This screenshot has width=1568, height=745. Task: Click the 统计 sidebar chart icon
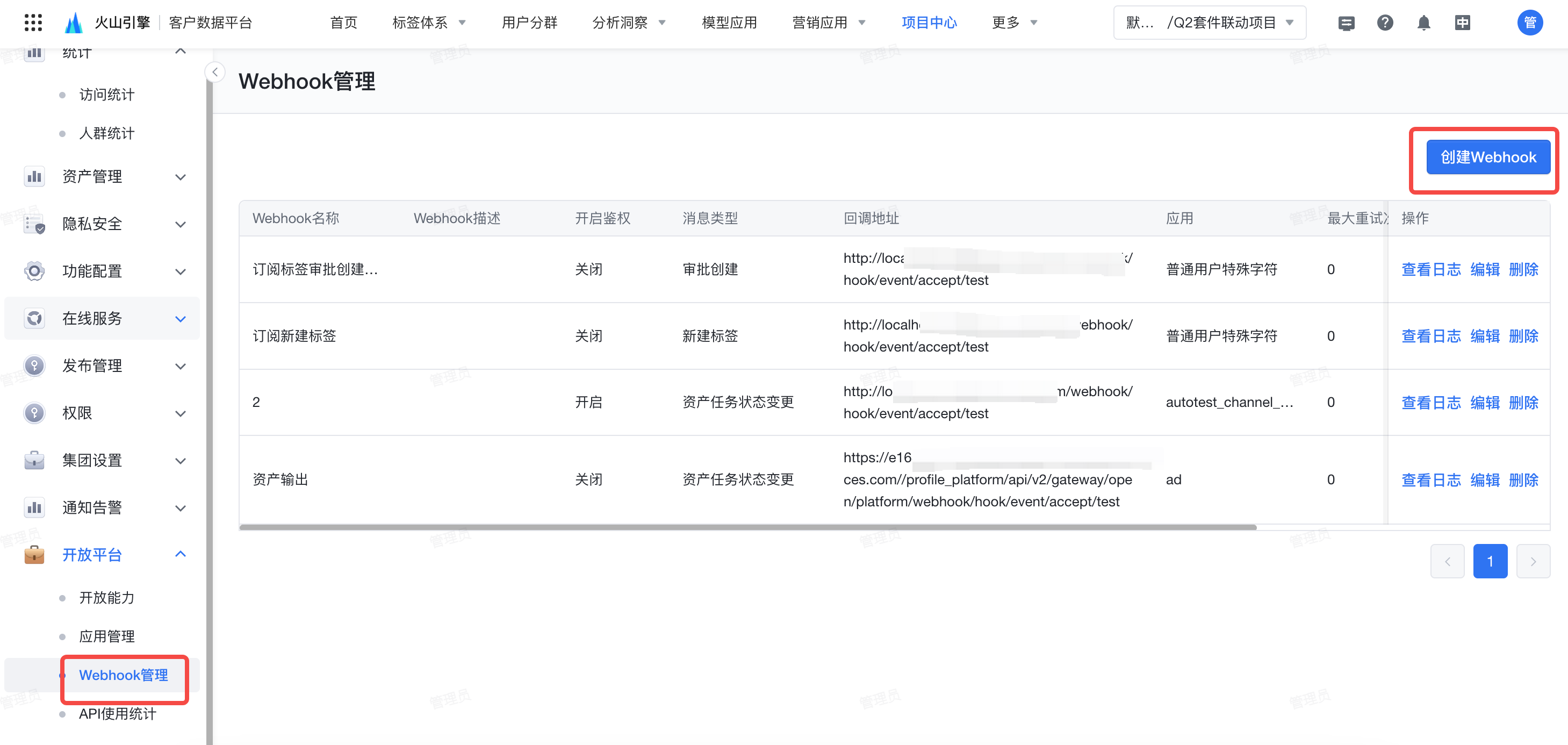(x=35, y=54)
